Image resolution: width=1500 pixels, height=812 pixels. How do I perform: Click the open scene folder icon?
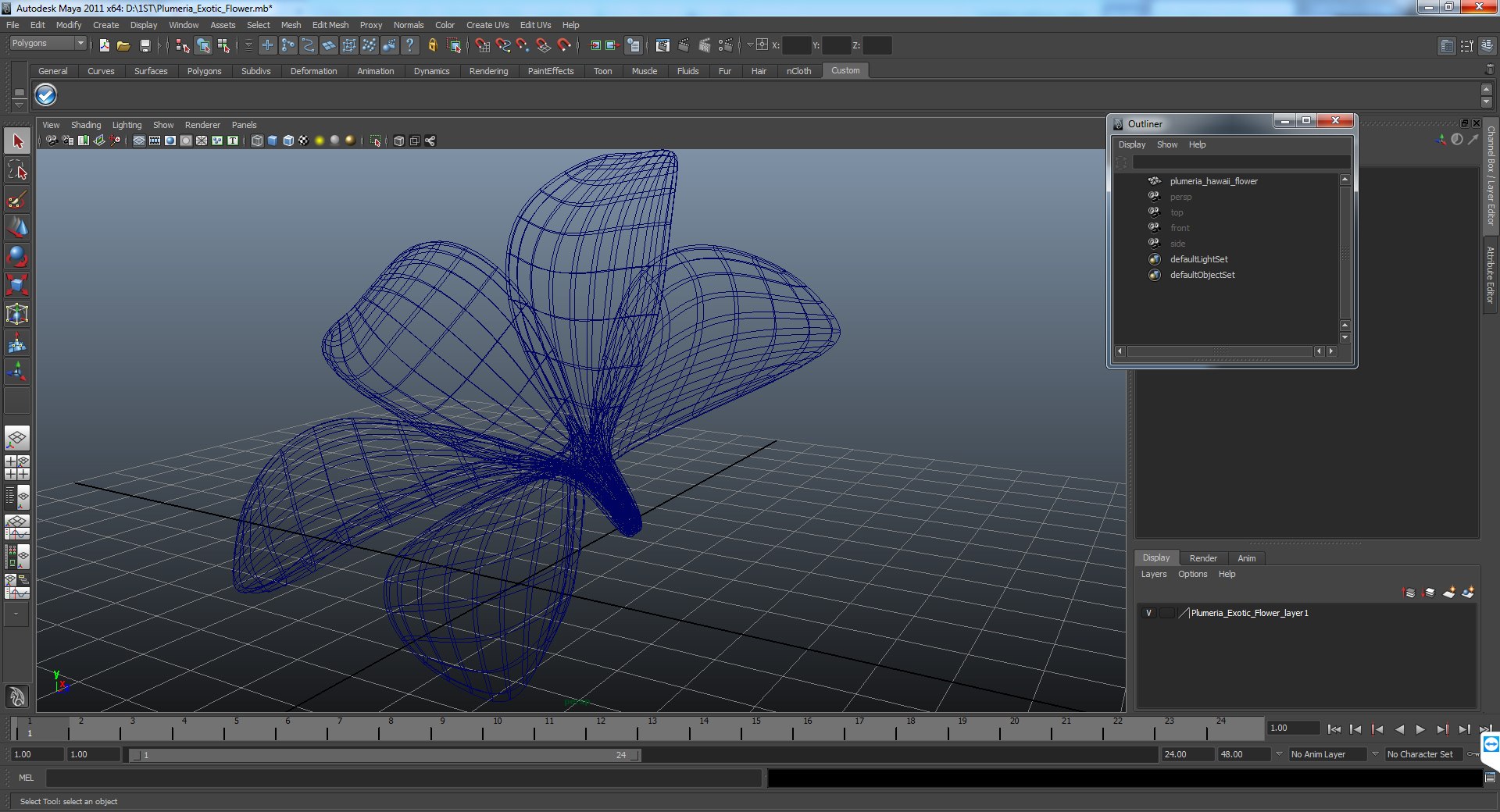(123, 45)
